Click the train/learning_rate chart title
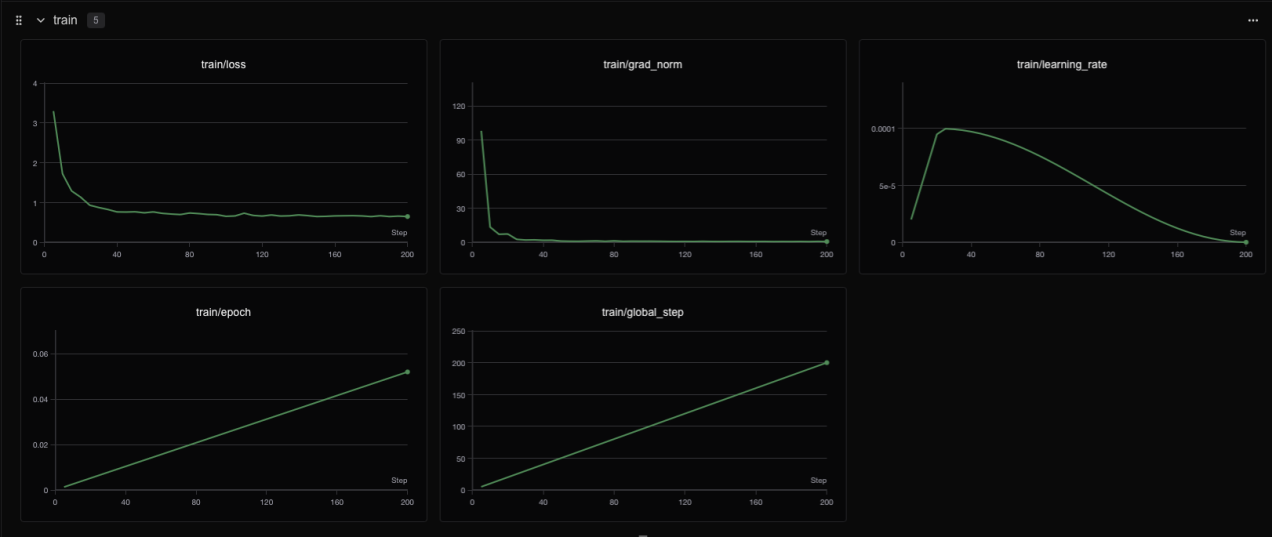The image size is (1272, 537). pos(1061,64)
